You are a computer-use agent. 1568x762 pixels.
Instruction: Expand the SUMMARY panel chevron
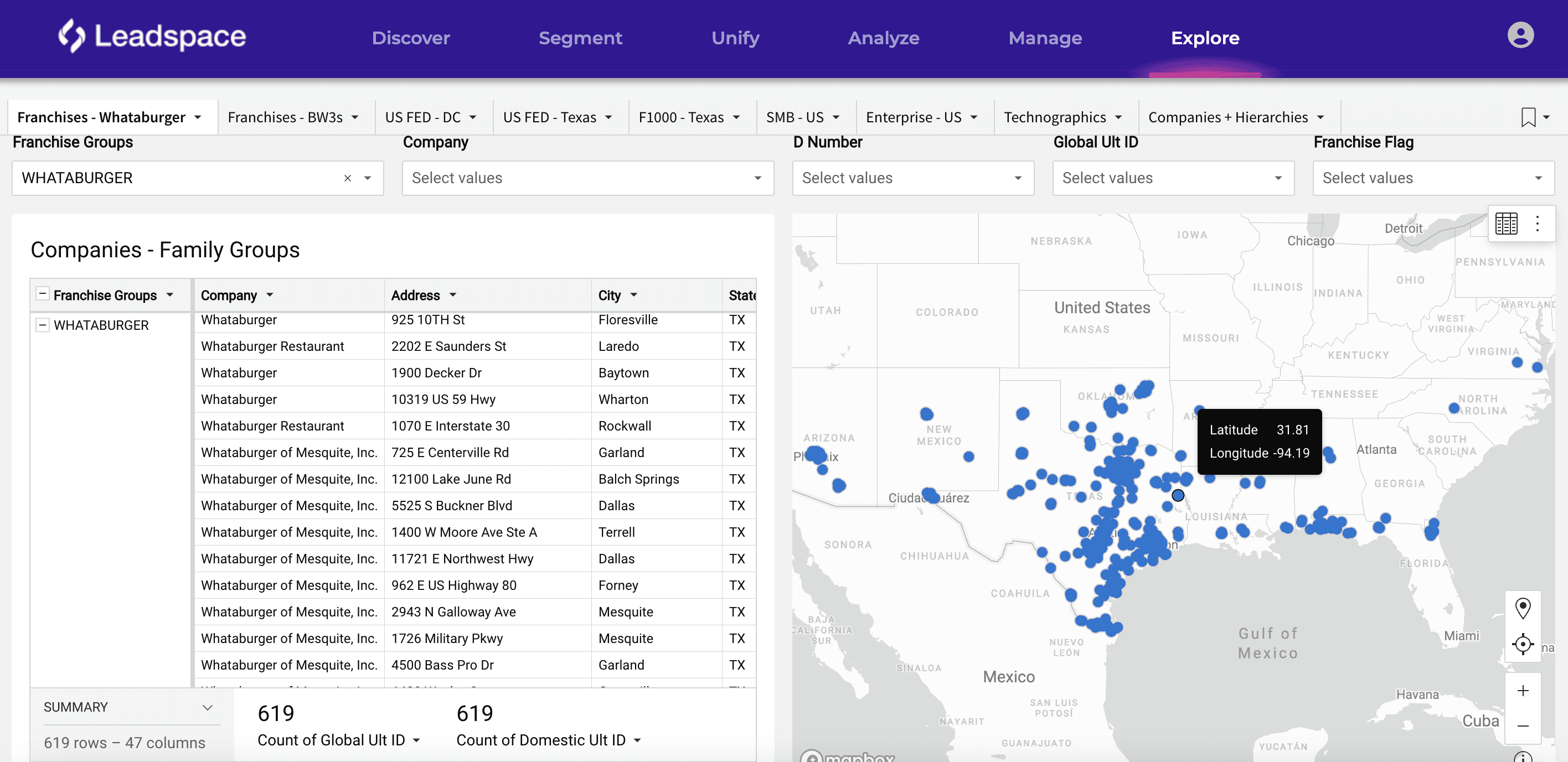pyautogui.click(x=208, y=707)
